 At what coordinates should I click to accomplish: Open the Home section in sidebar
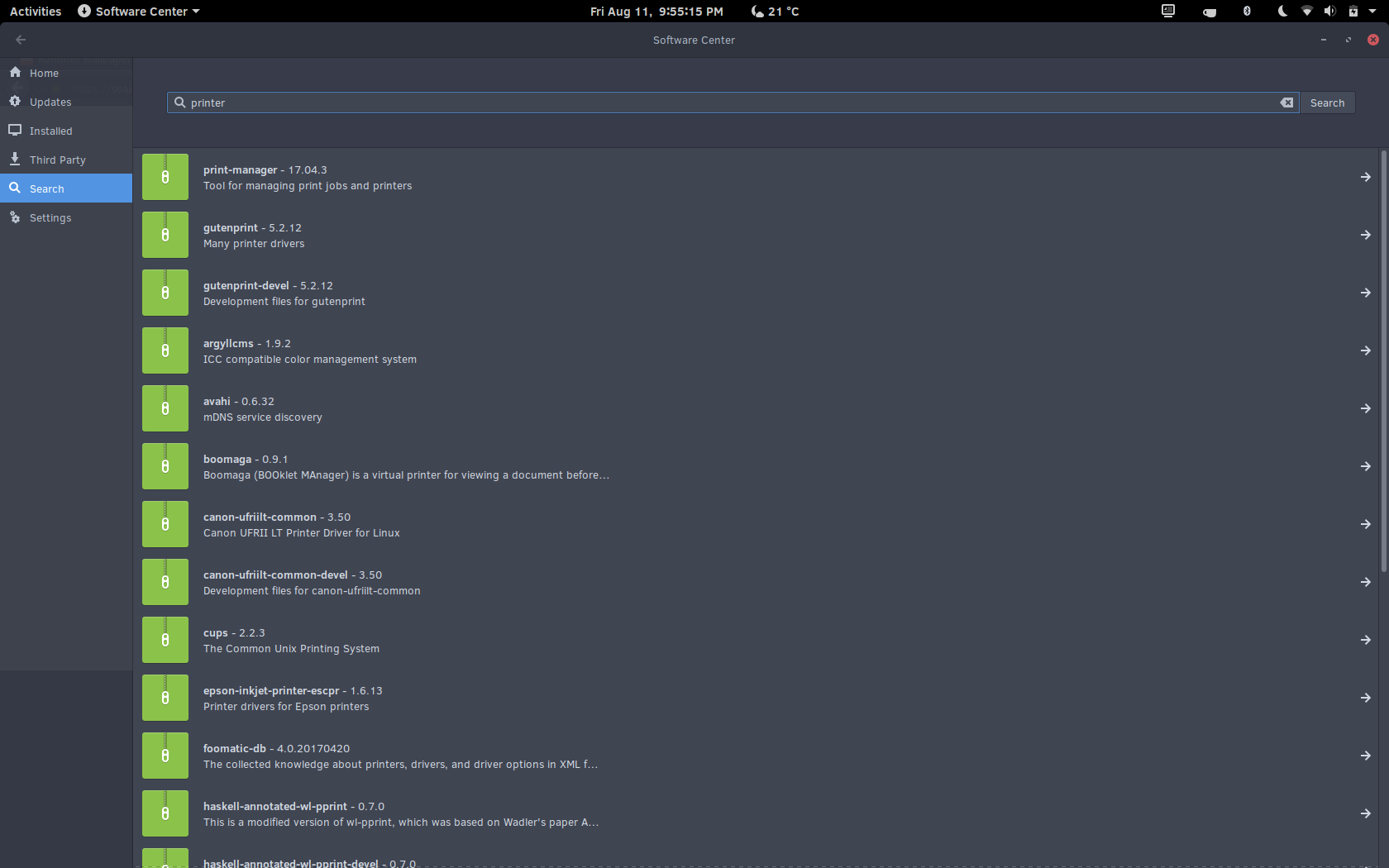66,73
